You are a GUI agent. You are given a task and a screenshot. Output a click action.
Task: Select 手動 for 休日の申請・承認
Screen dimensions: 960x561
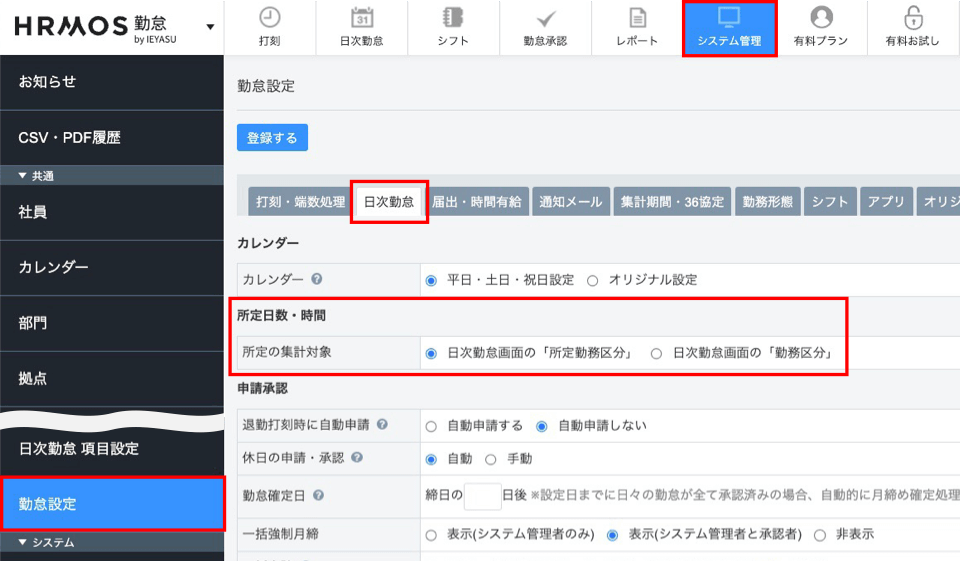point(491,459)
